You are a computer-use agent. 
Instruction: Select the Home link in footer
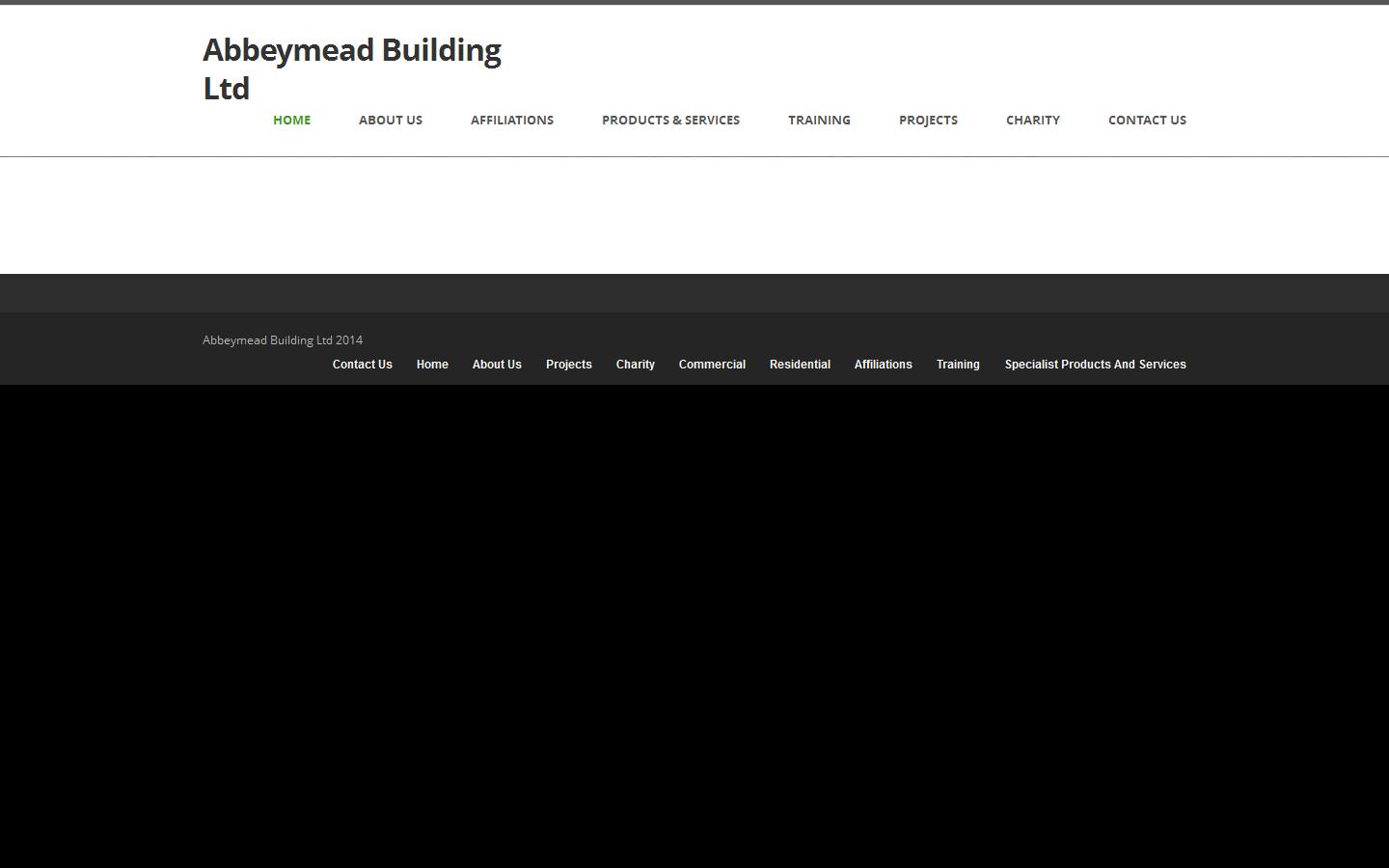(432, 365)
